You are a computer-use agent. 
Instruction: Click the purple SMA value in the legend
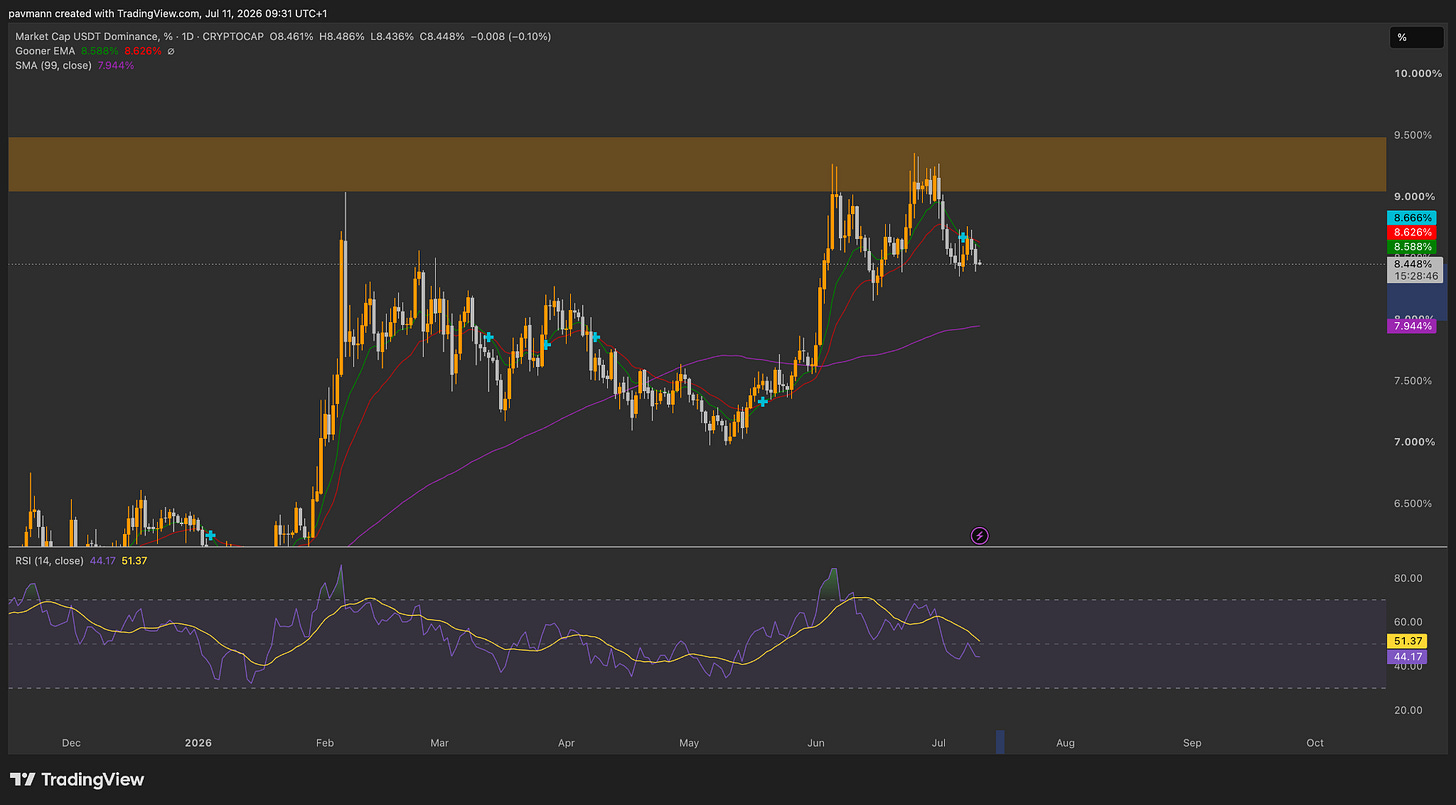click(115, 65)
